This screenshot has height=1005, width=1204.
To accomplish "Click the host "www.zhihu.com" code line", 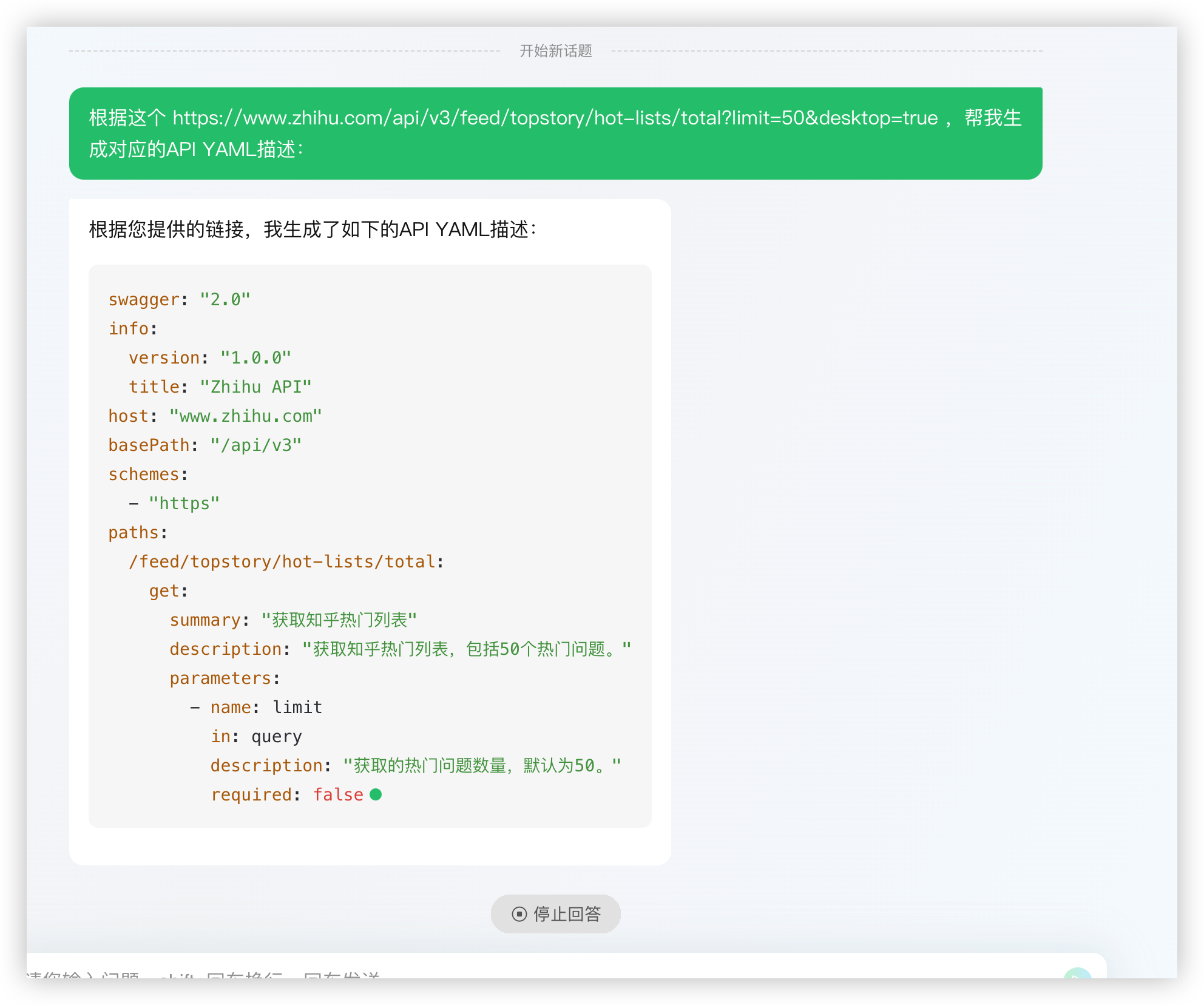I will click(215, 416).
